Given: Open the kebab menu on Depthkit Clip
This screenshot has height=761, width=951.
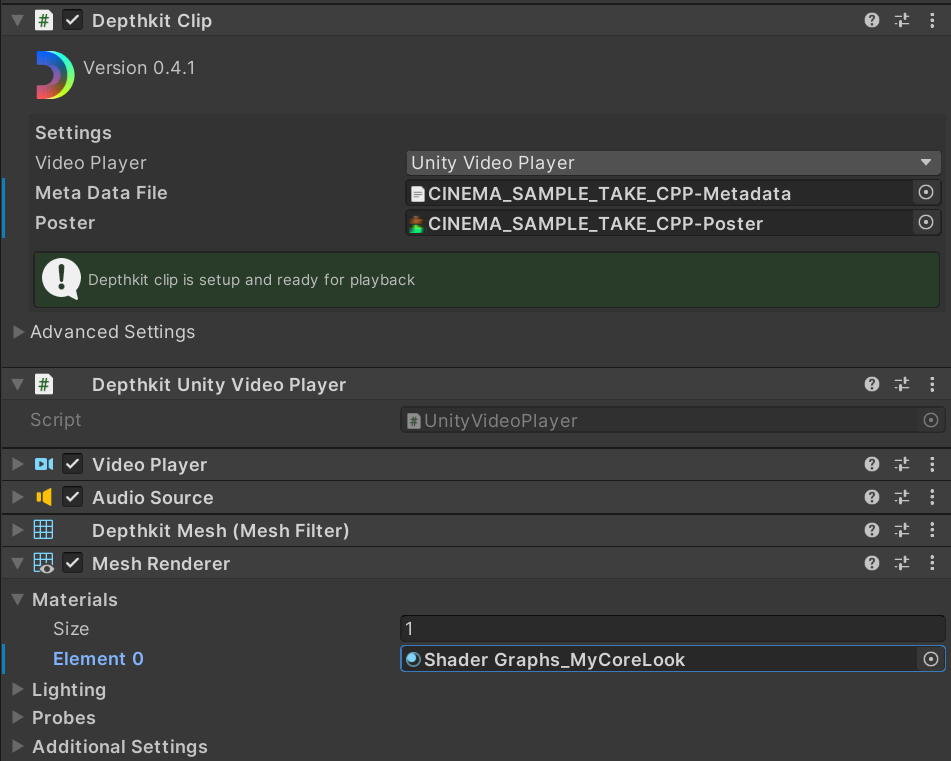Looking at the screenshot, I should pyautogui.click(x=933, y=20).
